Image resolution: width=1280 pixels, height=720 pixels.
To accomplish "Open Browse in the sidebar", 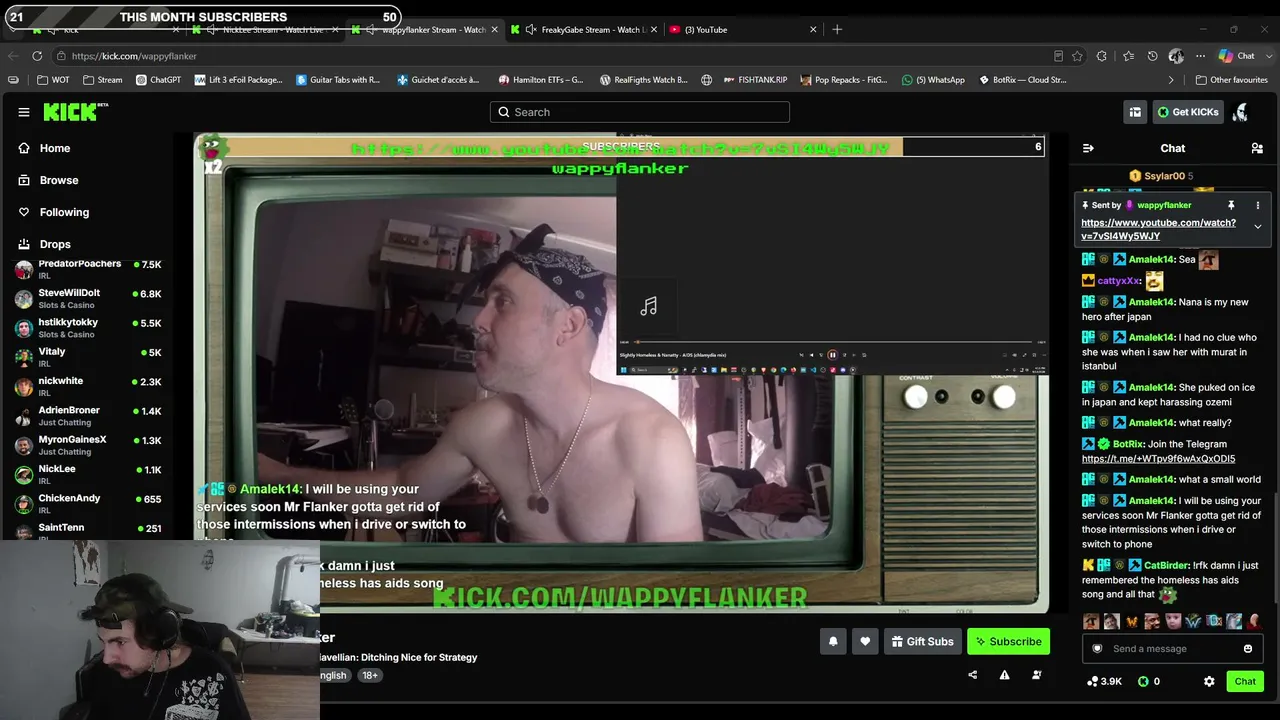I will pos(59,180).
